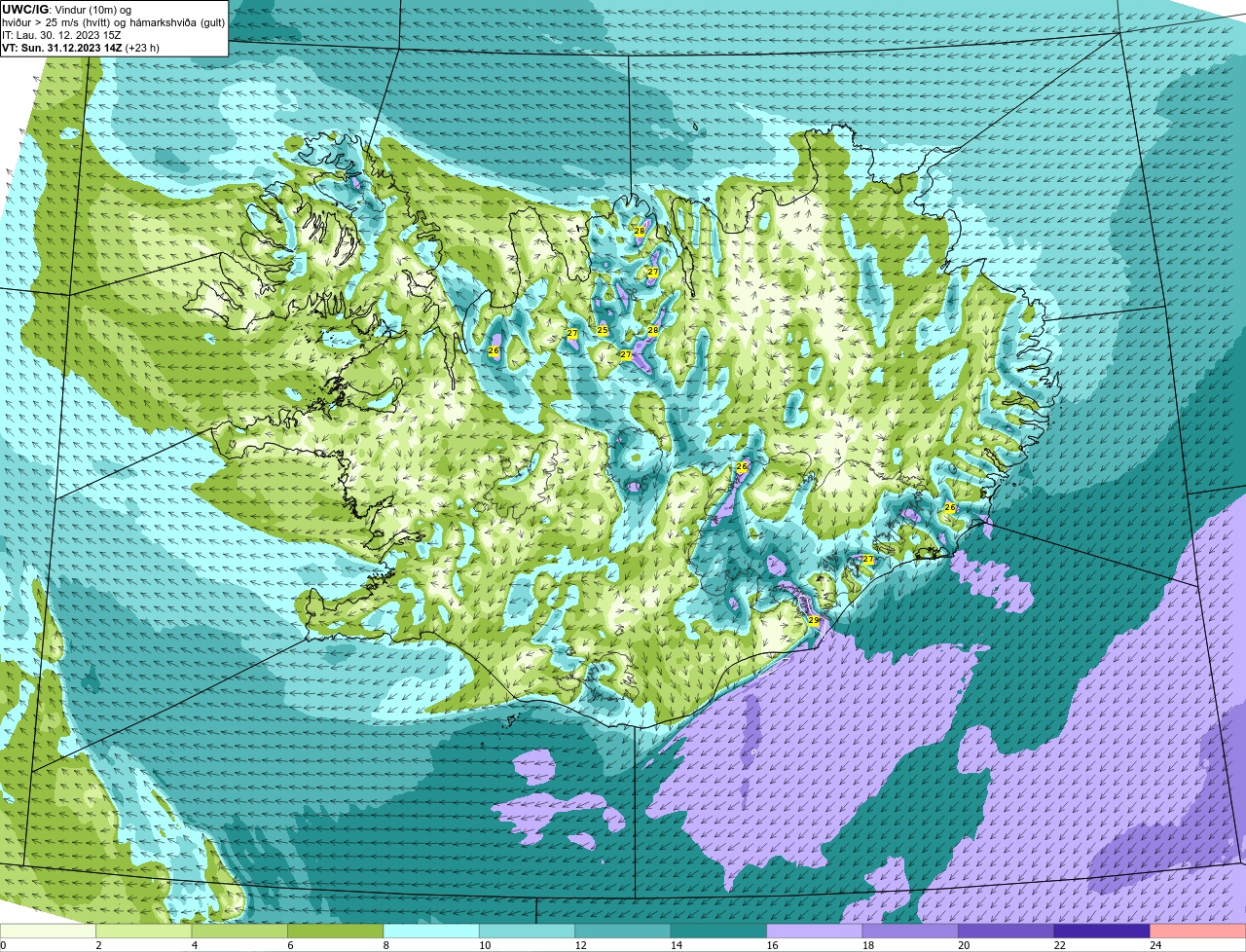Click the legend tick label "24"
The height and width of the screenshot is (952, 1246).
(x=1154, y=945)
